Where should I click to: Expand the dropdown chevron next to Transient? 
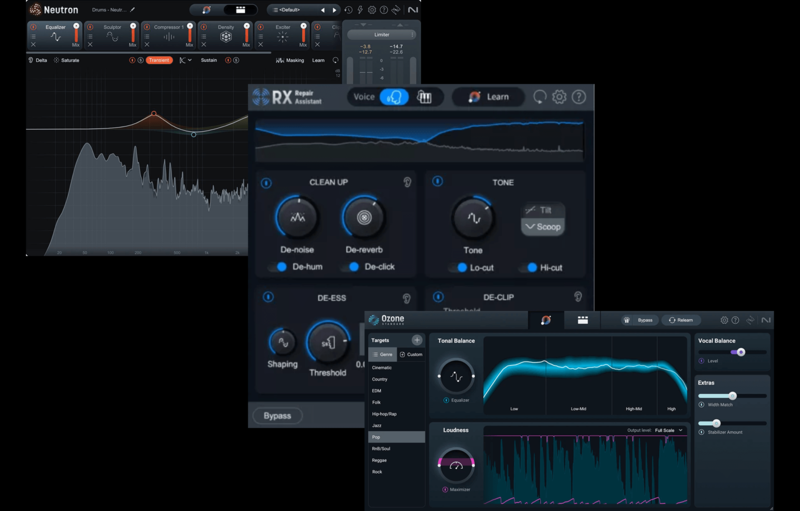[190, 60]
